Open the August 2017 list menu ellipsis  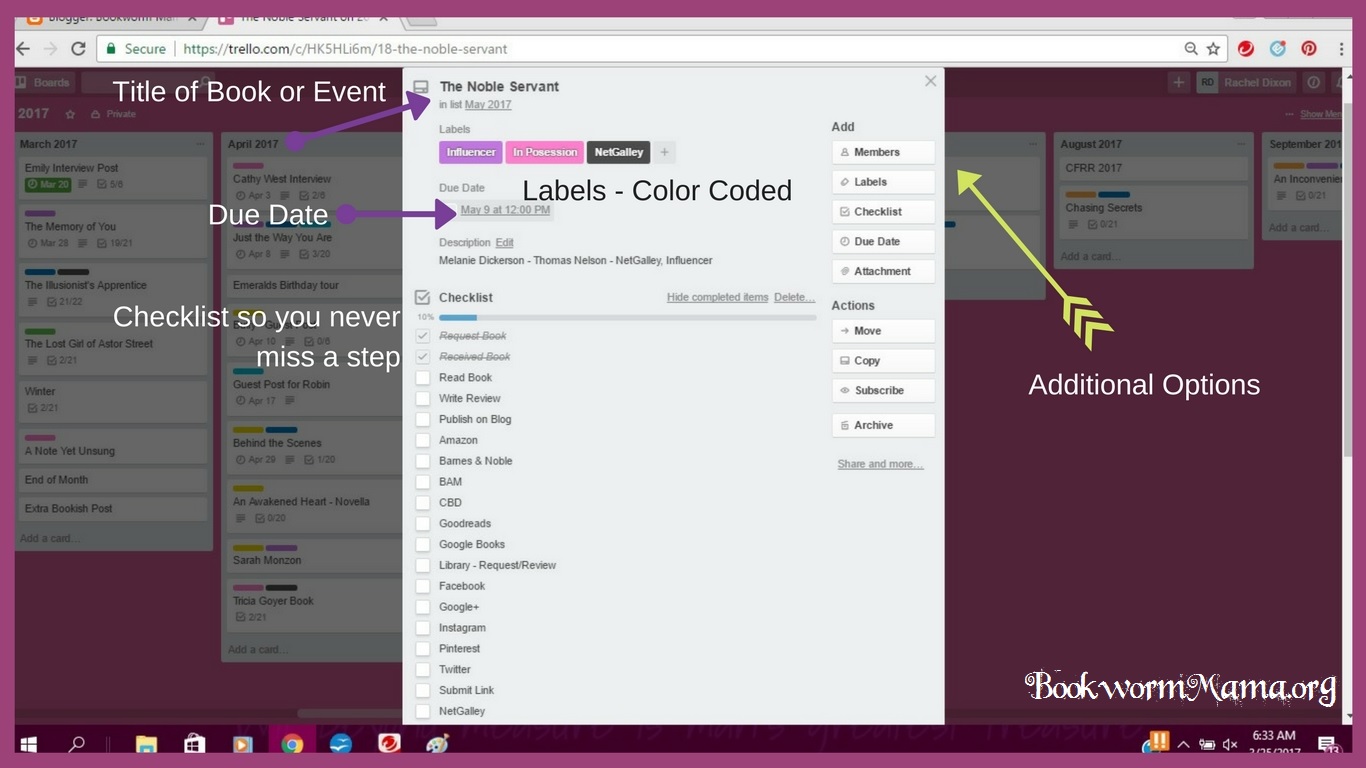point(1241,144)
